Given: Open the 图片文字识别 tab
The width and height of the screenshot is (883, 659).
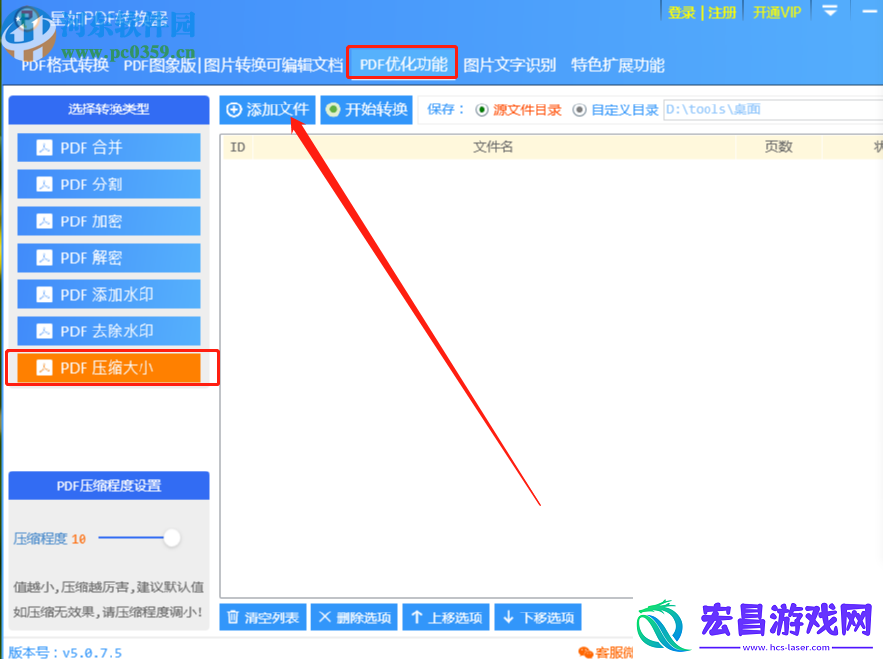Looking at the screenshot, I should (x=509, y=65).
